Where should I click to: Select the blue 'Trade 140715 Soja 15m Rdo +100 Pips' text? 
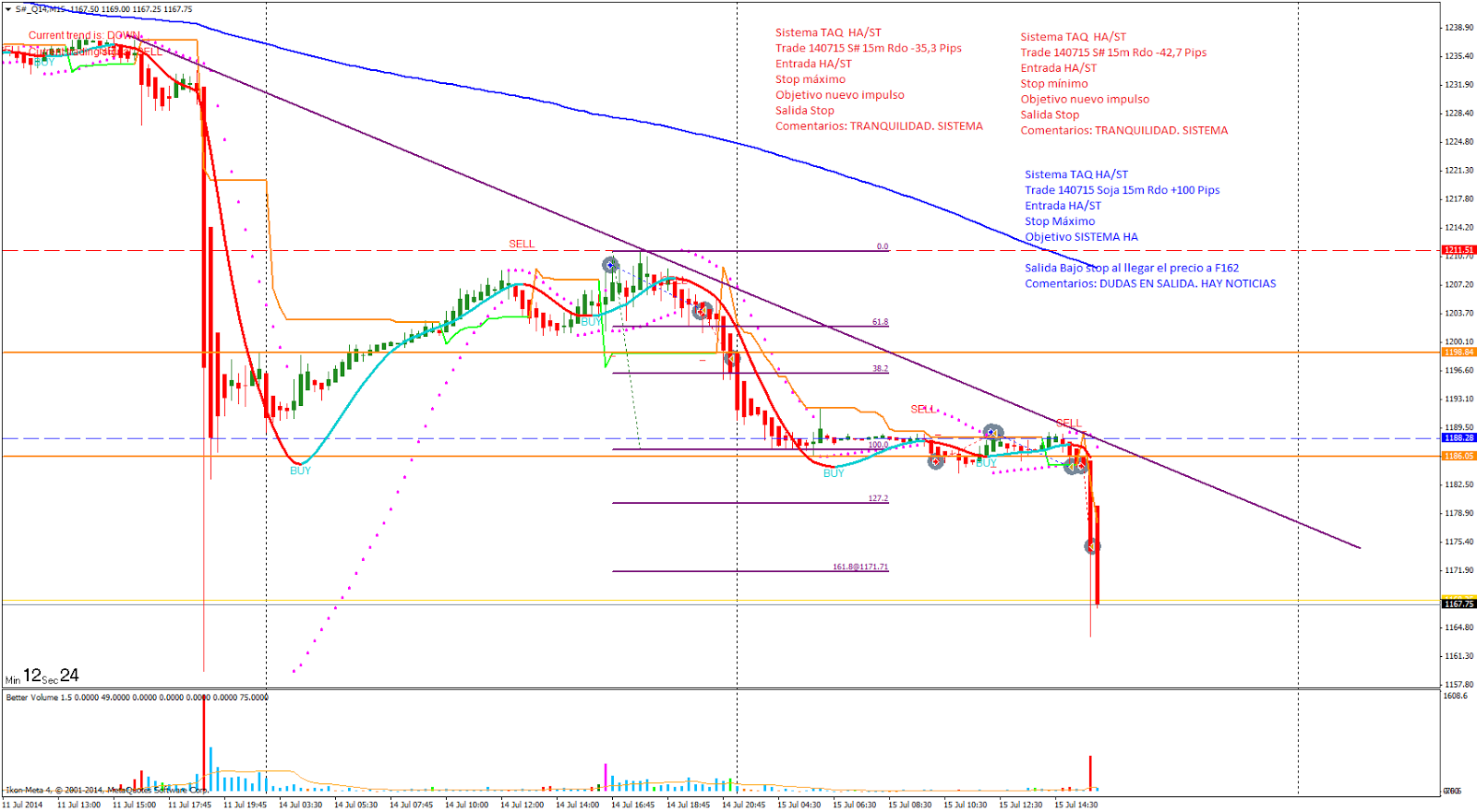coord(1122,190)
